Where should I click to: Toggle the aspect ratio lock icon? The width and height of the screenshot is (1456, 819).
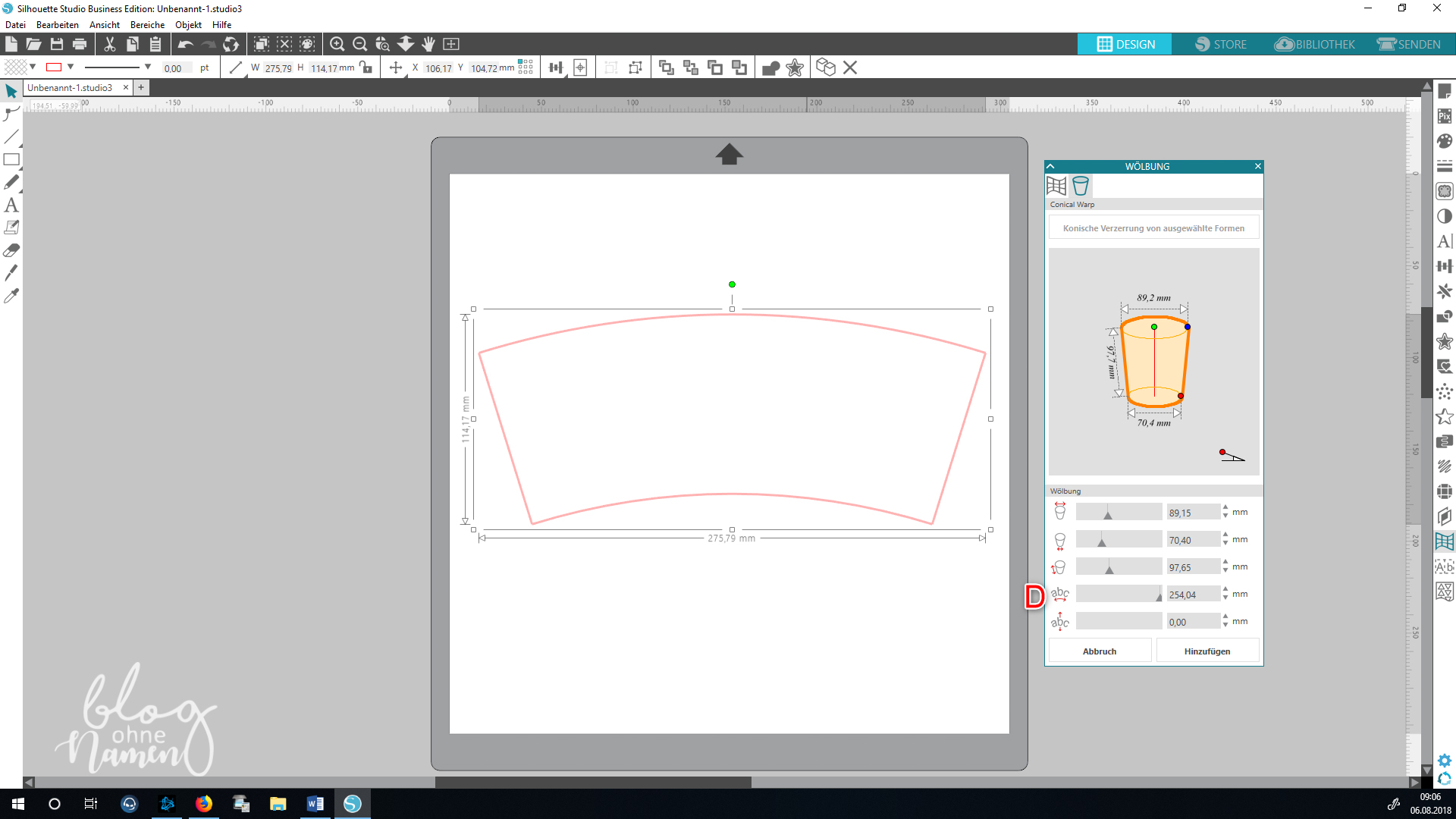point(367,67)
